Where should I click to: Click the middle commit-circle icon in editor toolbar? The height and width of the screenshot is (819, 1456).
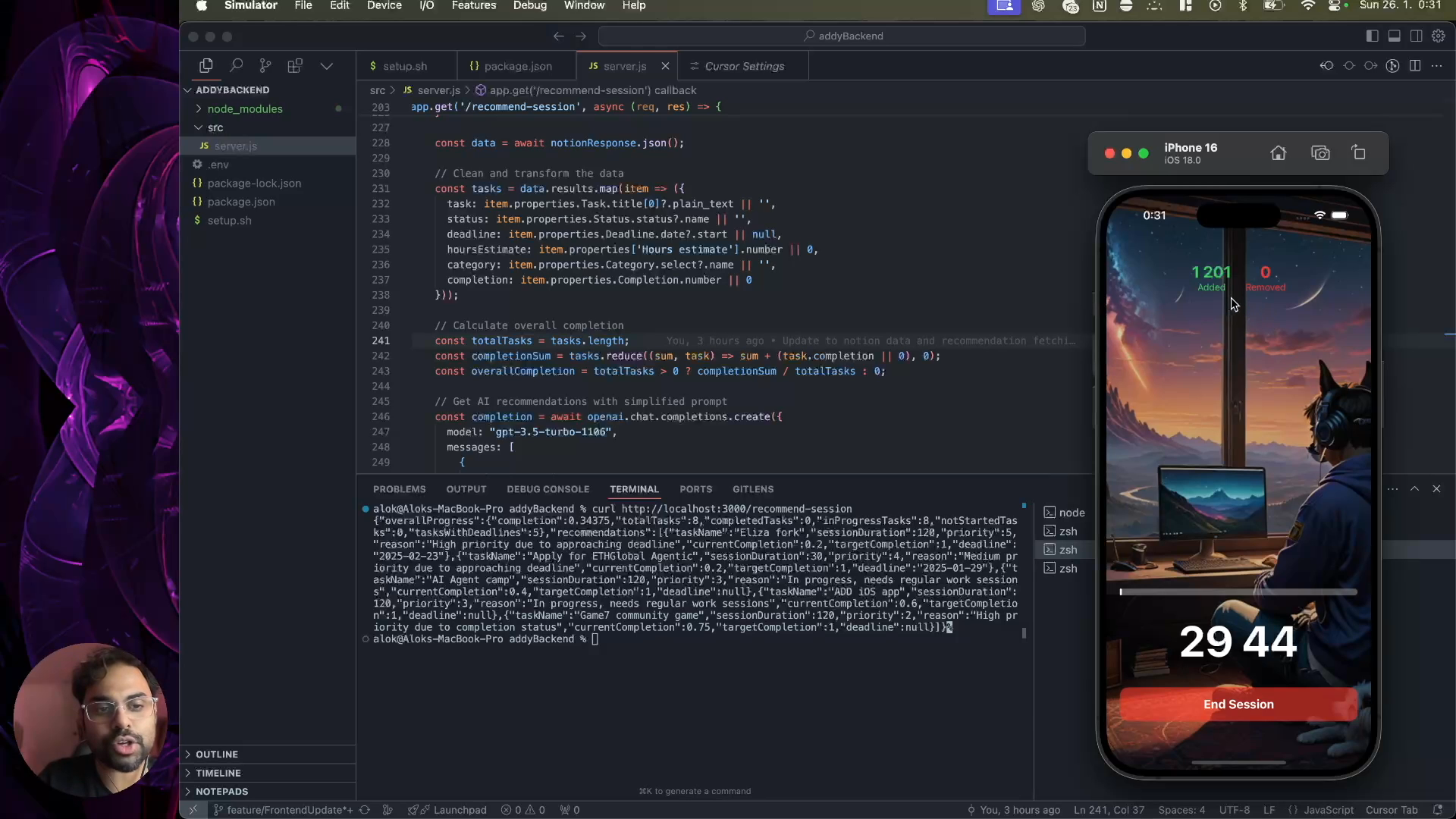pos(1348,66)
